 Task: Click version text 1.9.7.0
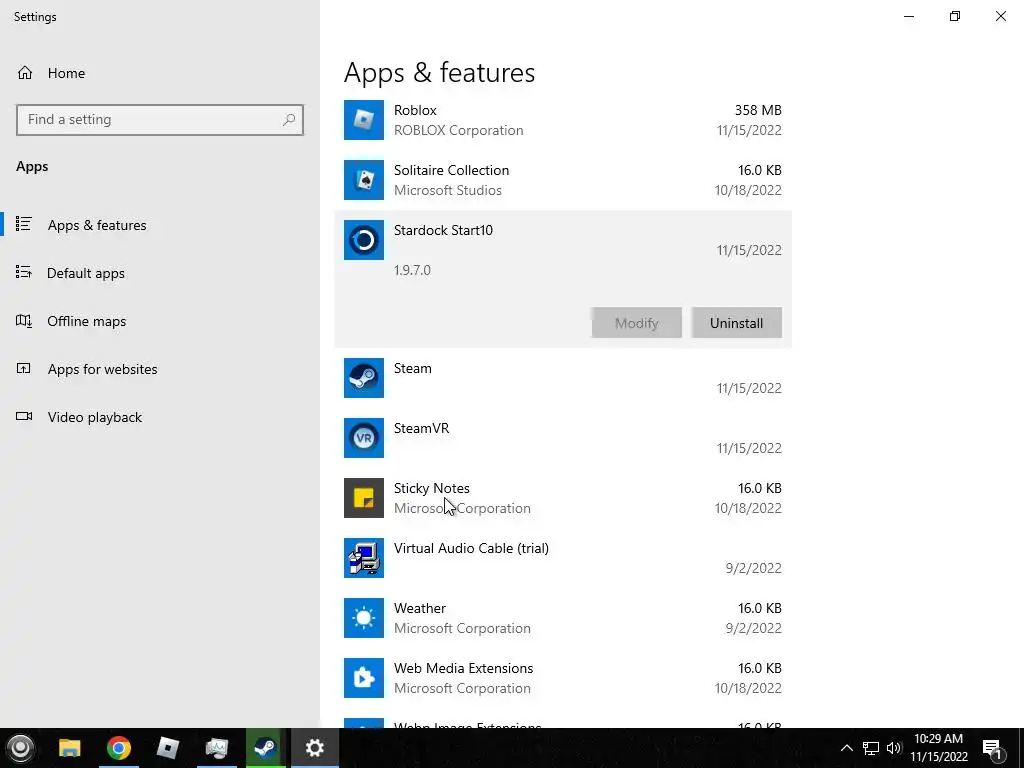(412, 270)
